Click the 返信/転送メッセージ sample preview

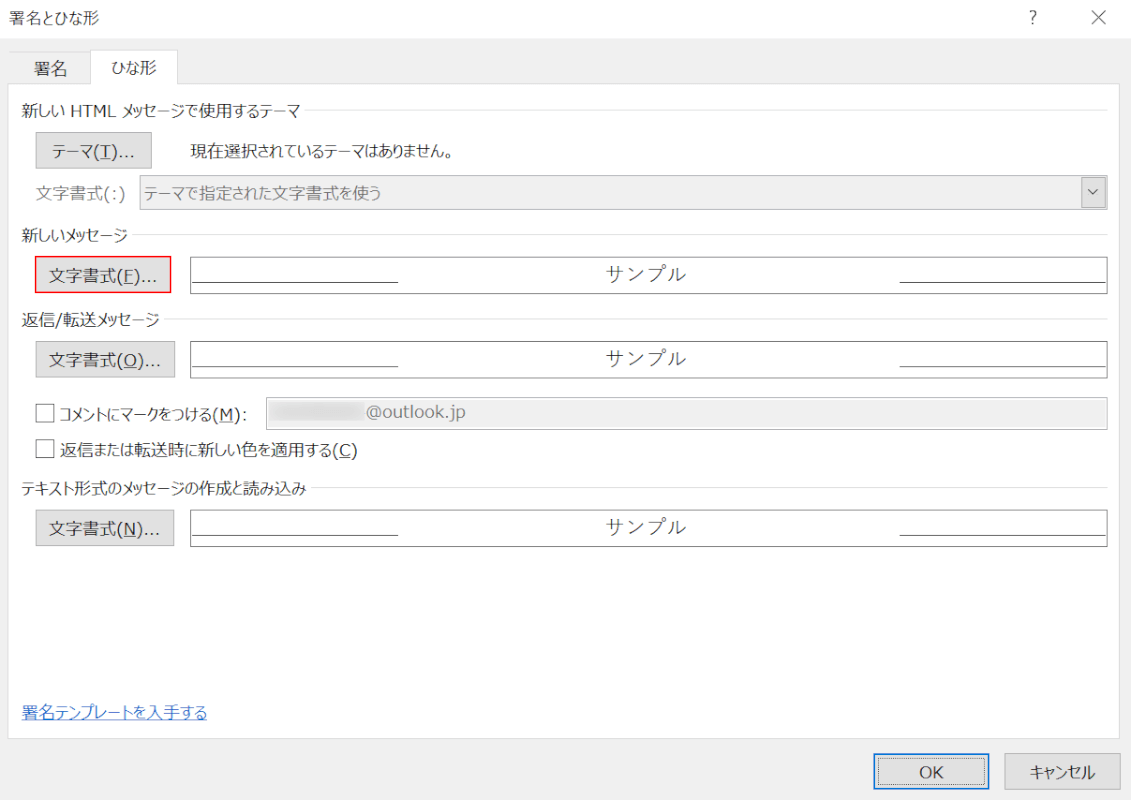pyautogui.click(x=648, y=359)
